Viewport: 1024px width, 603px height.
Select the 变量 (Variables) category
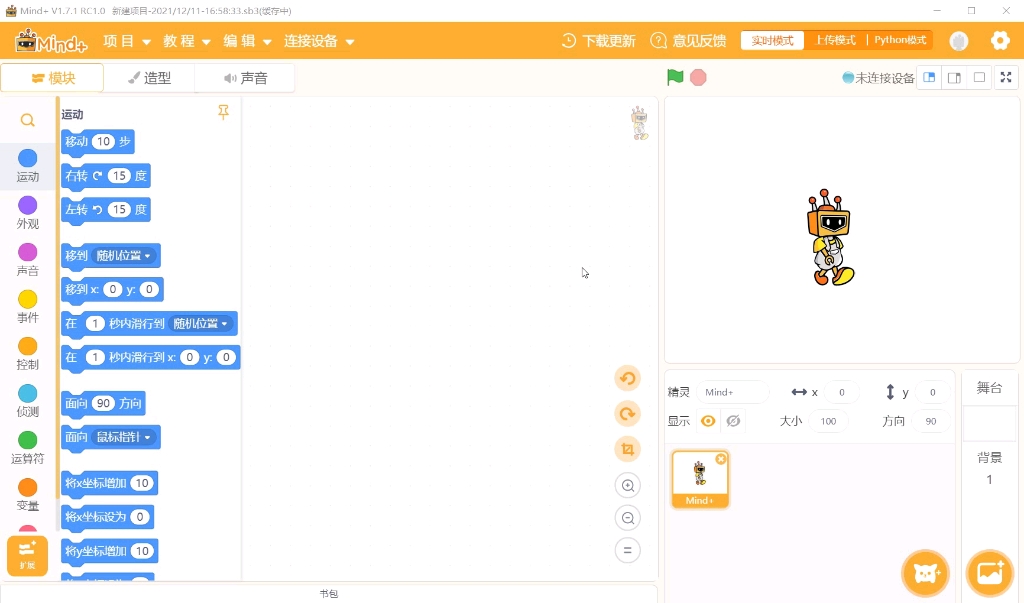pos(27,495)
